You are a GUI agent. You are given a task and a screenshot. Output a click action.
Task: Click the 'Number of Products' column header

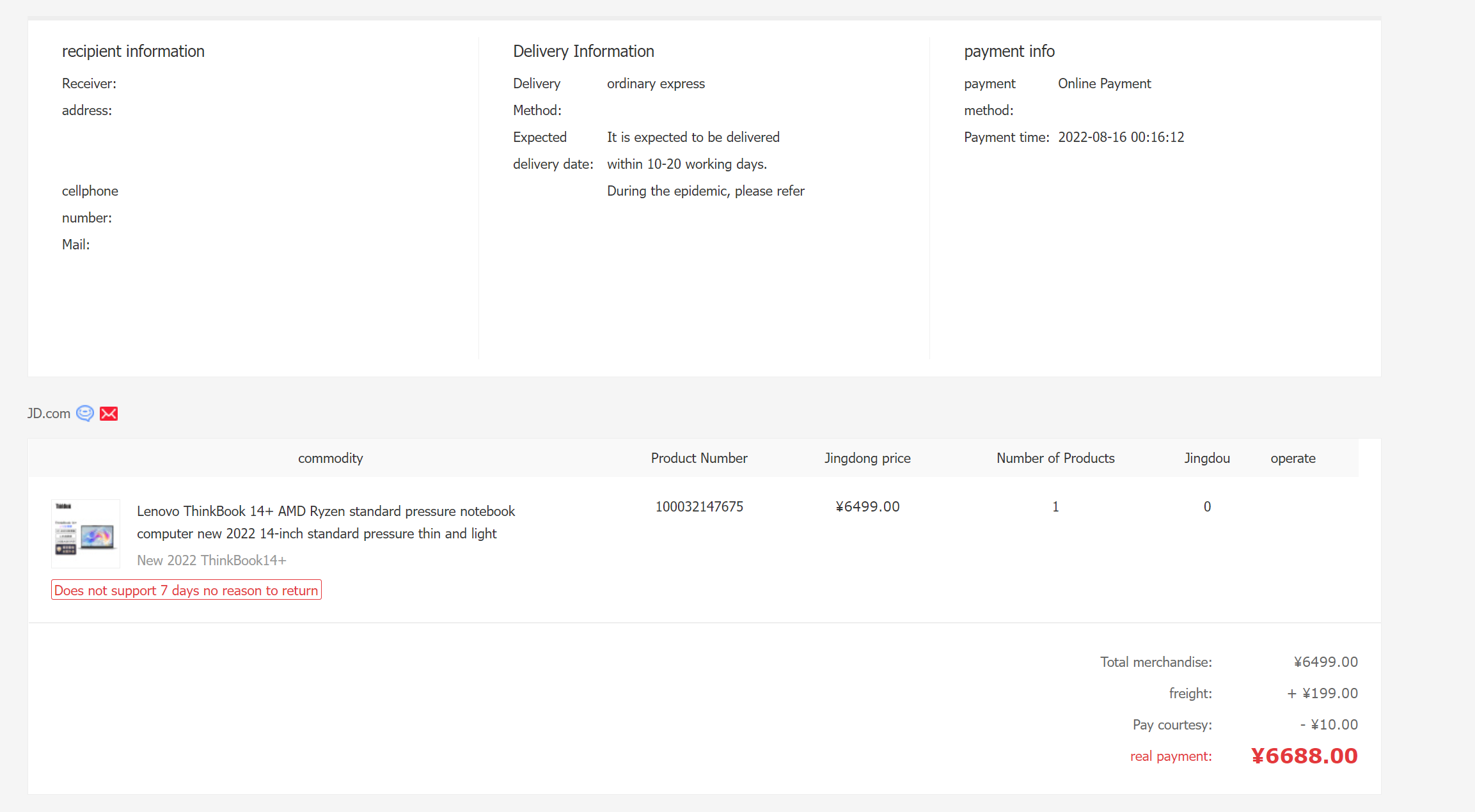point(1055,458)
